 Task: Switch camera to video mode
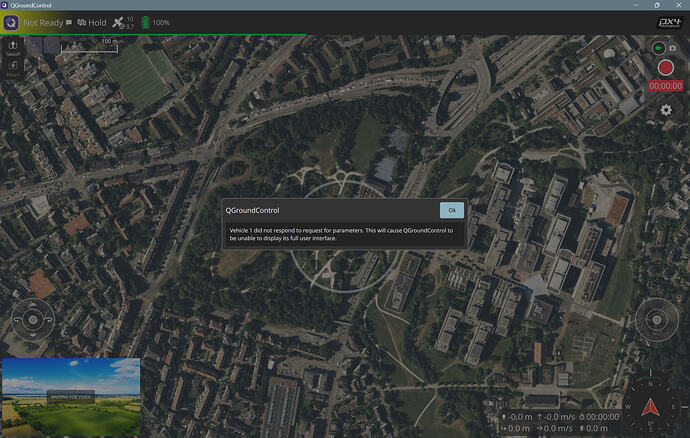tap(659, 48)
